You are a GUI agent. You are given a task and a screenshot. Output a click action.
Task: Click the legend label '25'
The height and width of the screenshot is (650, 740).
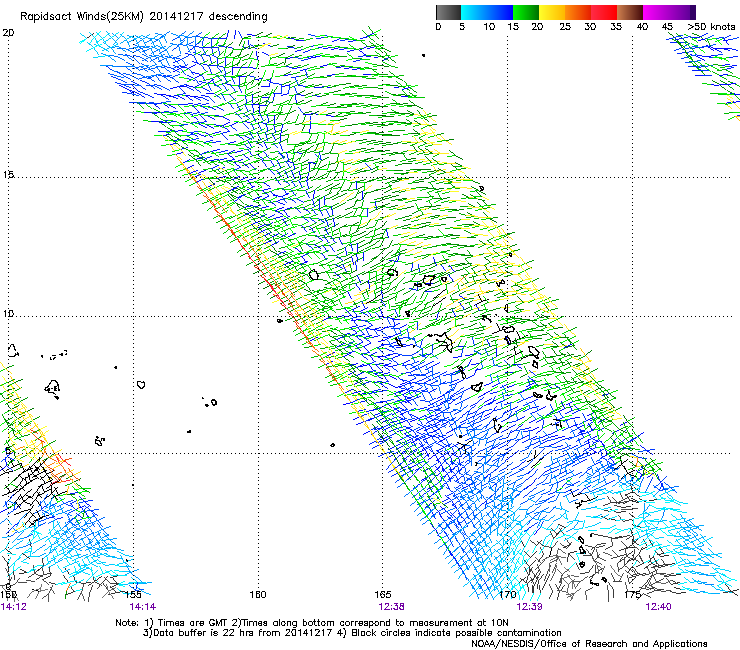[565, 27]
